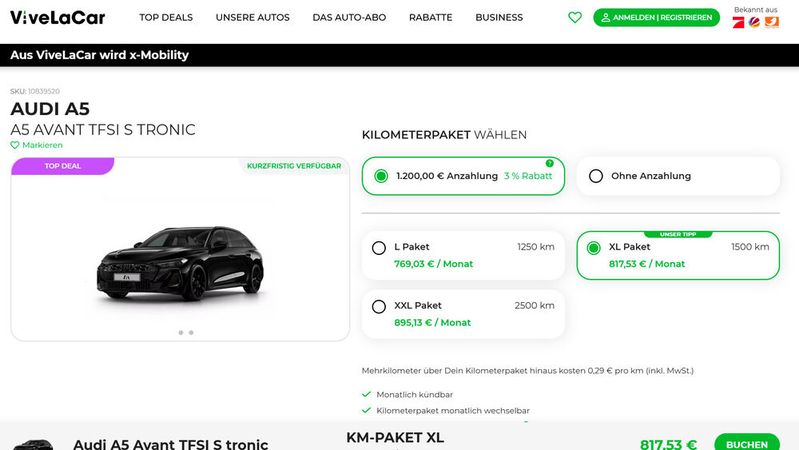Open the wishlist heart icon in header

tap(575, 17)
